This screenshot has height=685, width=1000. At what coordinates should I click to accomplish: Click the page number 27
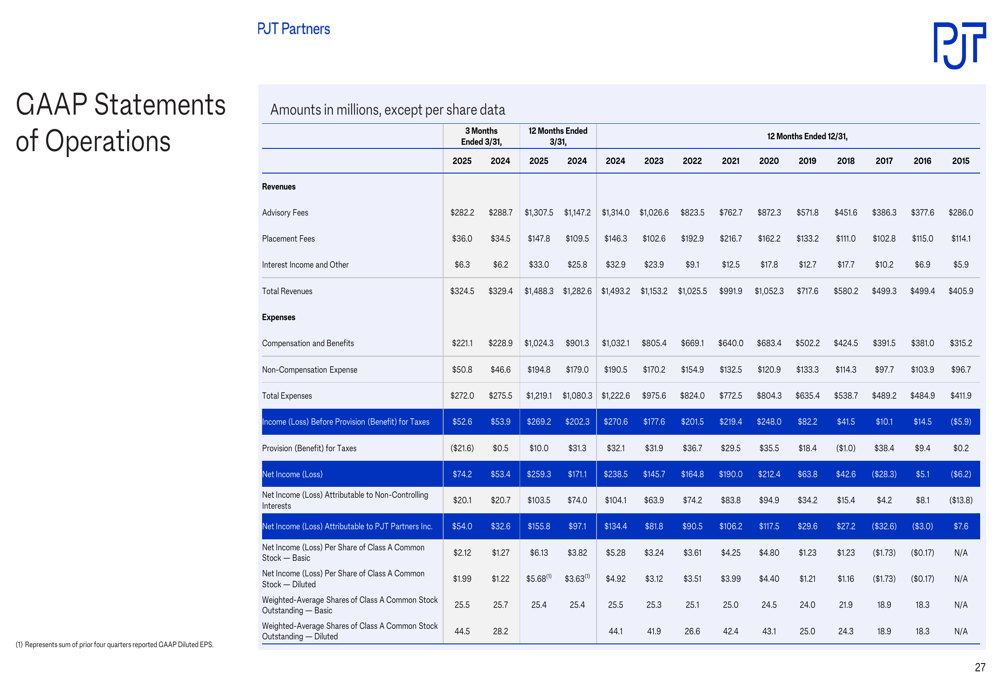coord(980,668)
